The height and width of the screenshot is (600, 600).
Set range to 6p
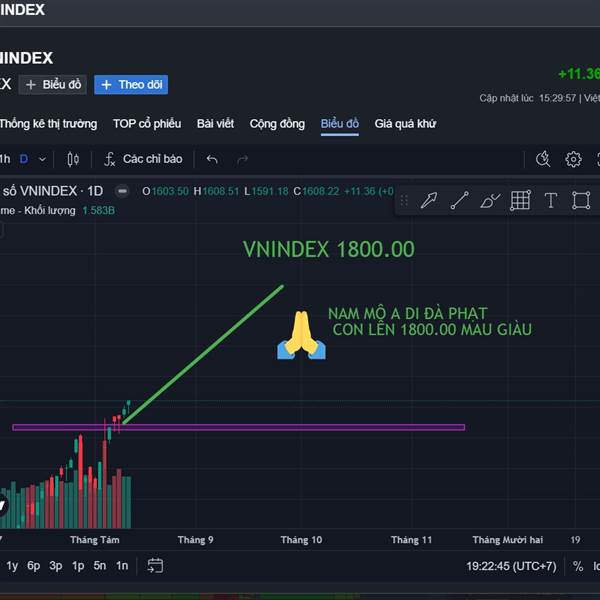click(34, 566)
